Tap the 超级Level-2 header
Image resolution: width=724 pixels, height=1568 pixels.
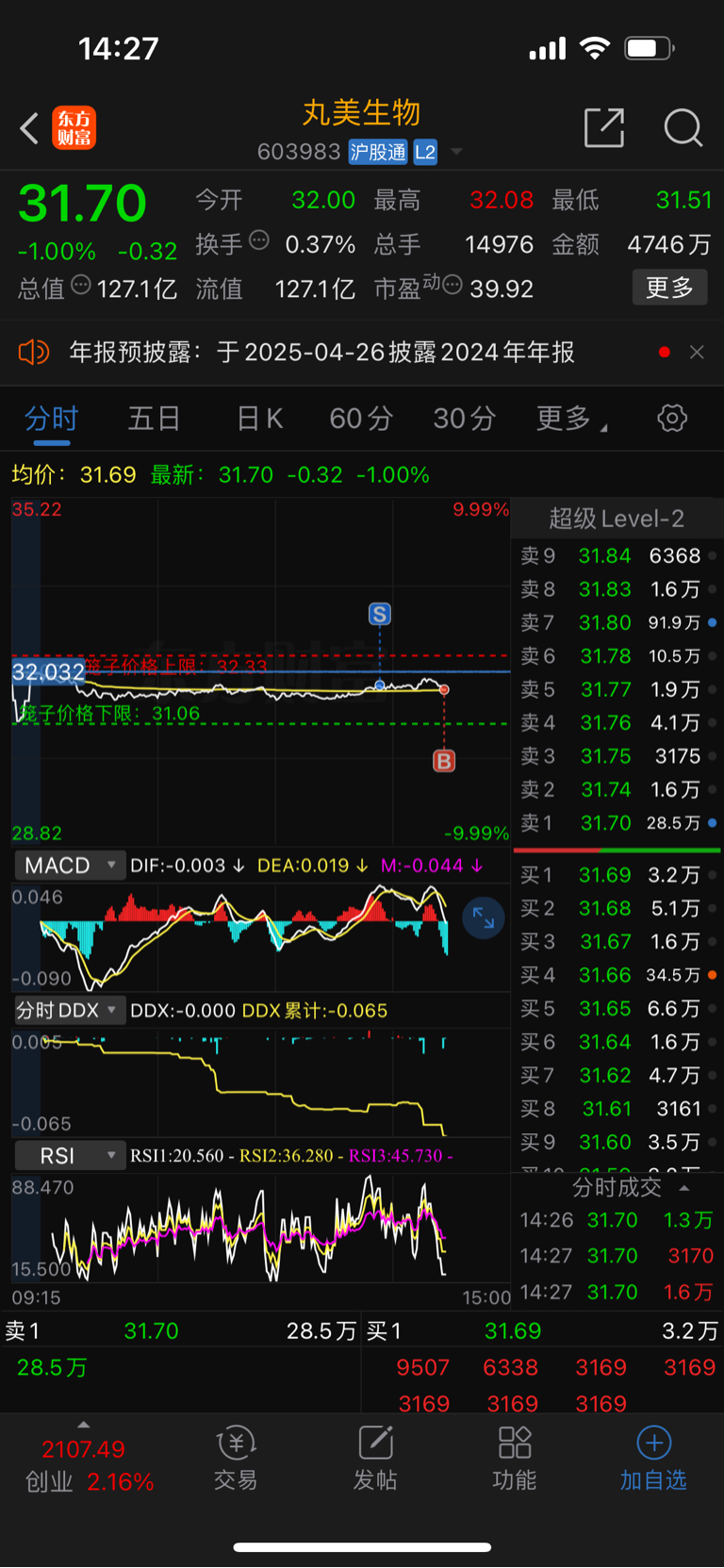click(x=617, y=519)
